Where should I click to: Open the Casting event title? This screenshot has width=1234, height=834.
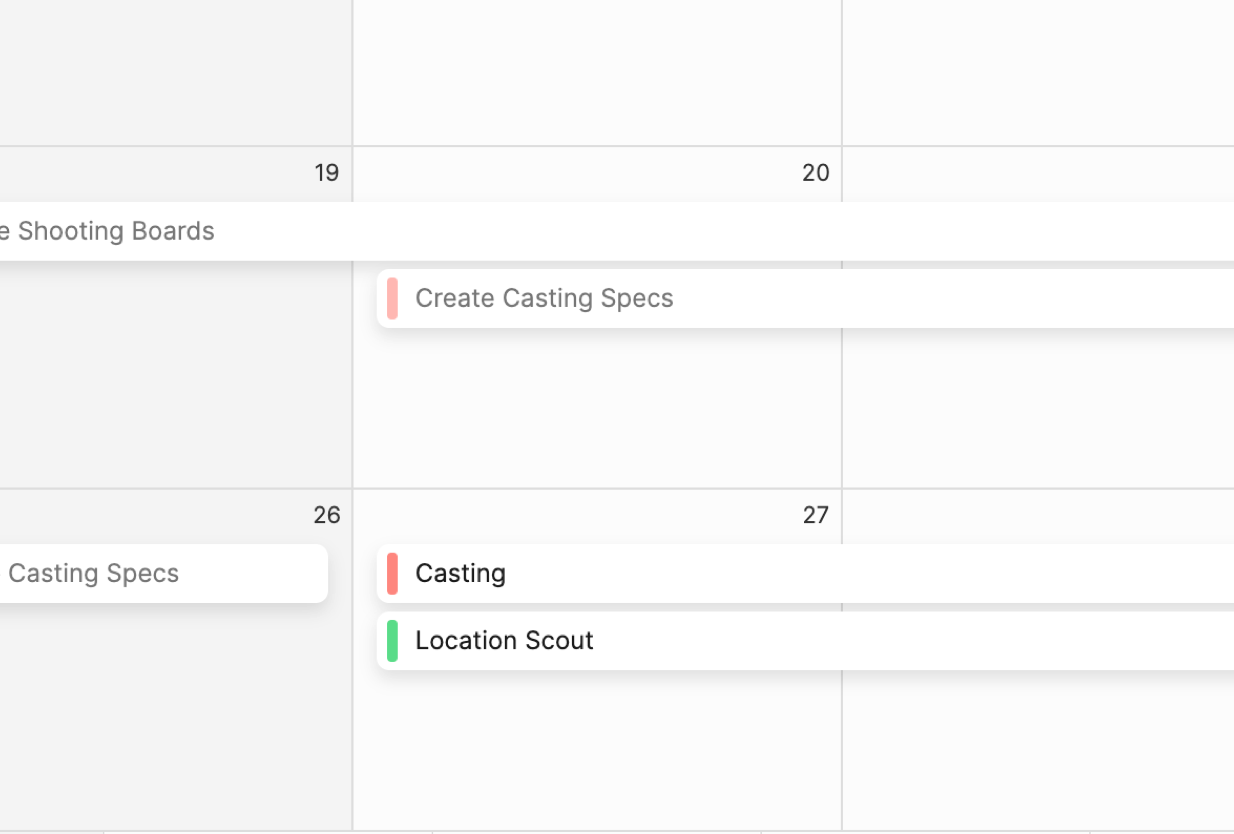point(460,573)
